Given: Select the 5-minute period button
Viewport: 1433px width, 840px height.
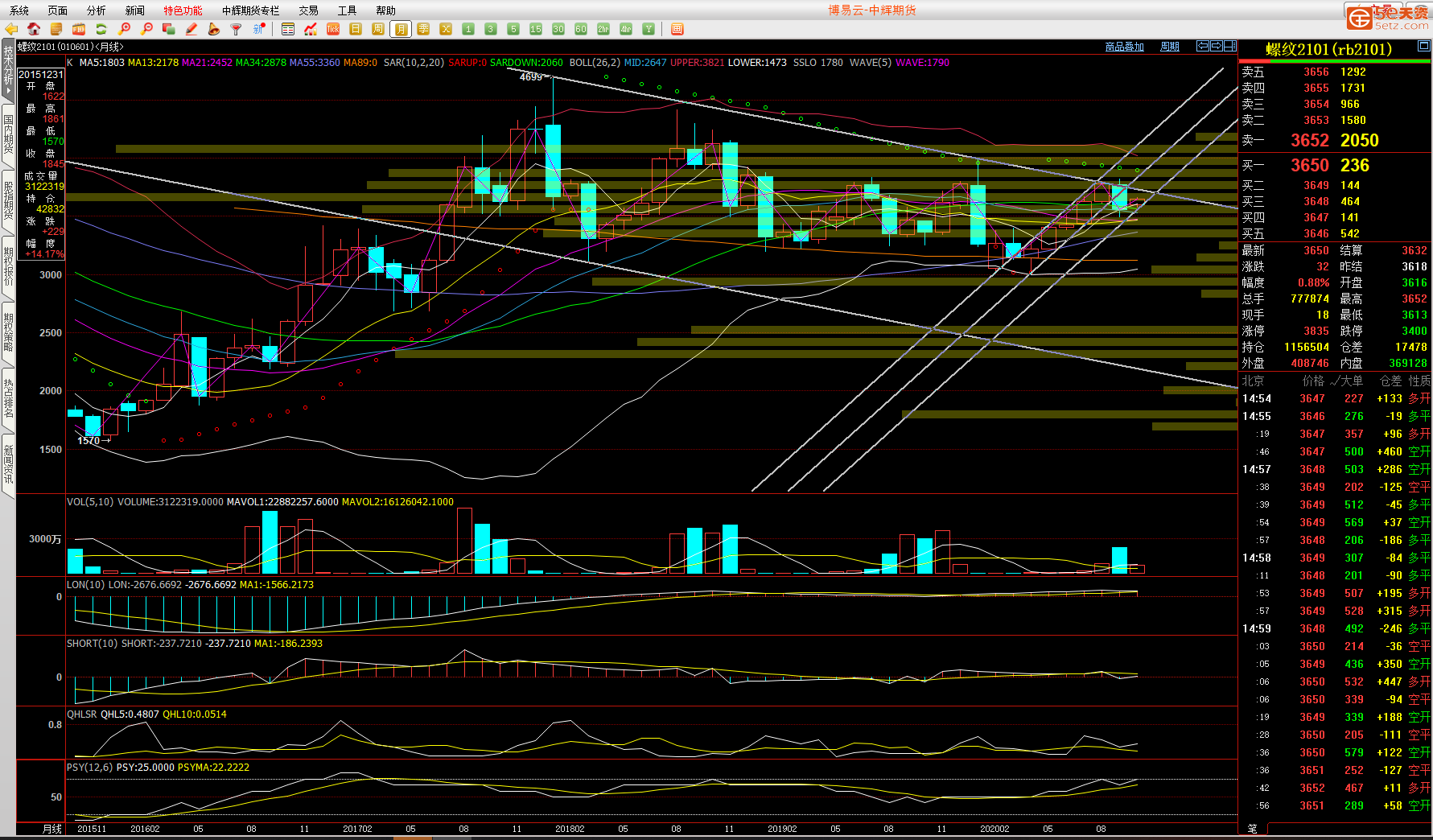Looking at the screenshot, I should (x=513, y=29).
